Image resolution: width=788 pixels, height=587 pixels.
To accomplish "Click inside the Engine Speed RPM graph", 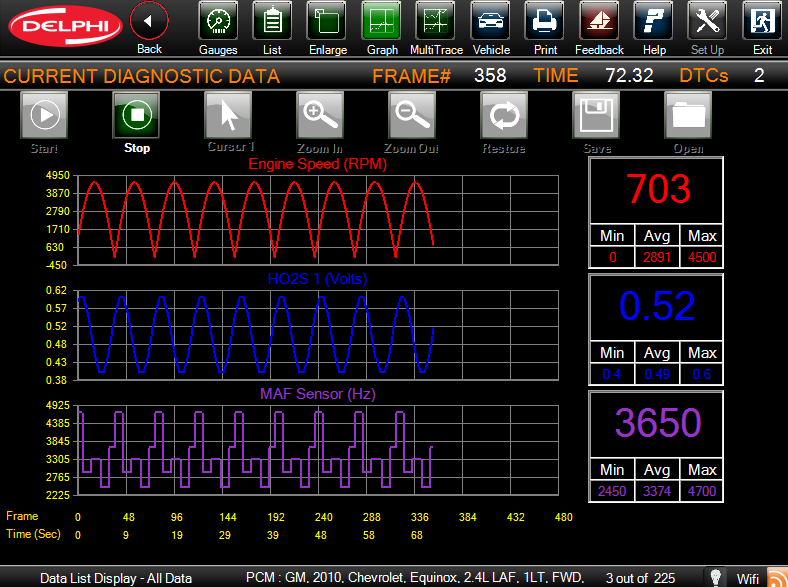I will [318, 220].
